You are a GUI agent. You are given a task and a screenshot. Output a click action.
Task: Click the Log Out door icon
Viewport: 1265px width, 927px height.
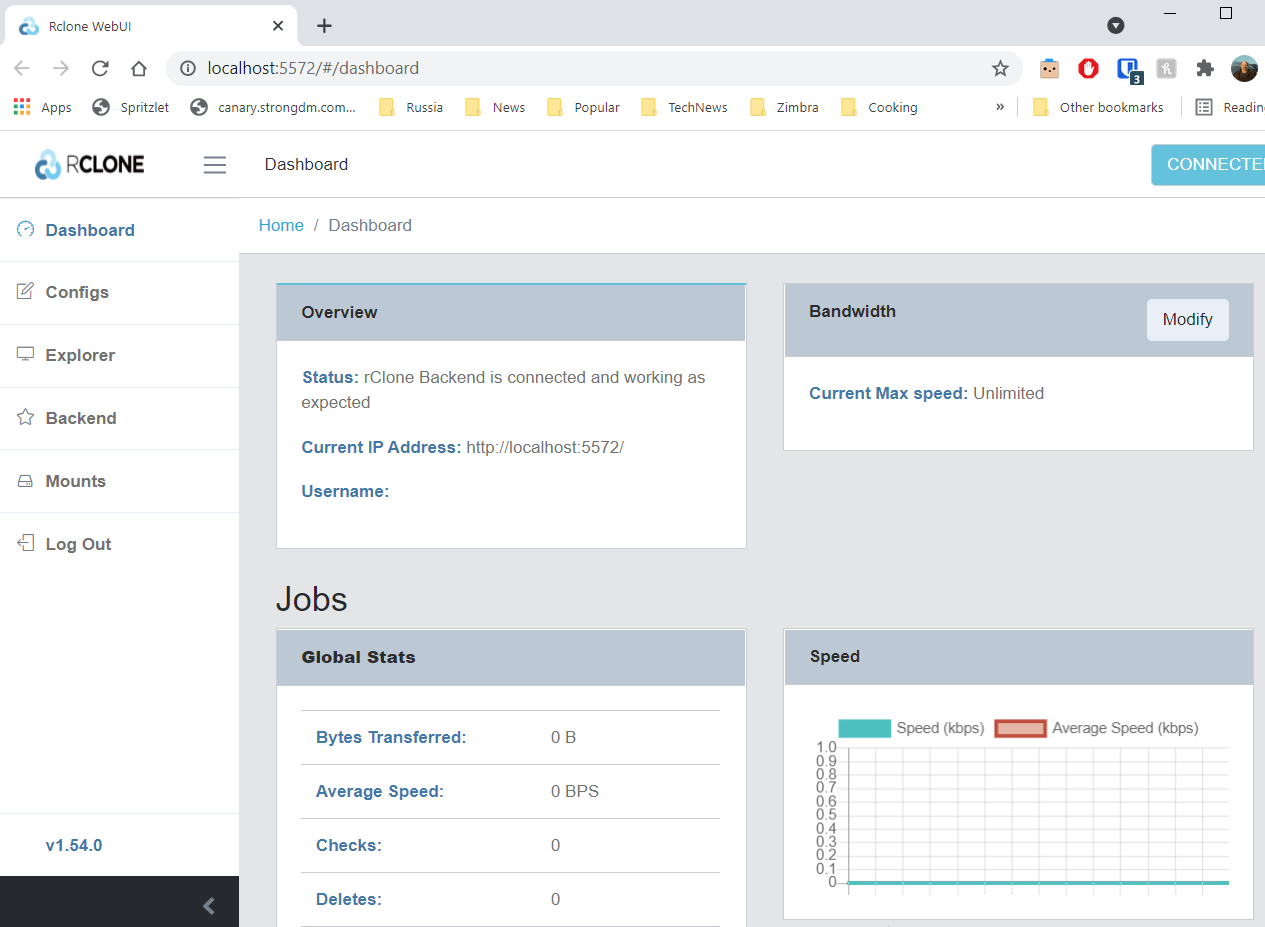tap(26, 543)
